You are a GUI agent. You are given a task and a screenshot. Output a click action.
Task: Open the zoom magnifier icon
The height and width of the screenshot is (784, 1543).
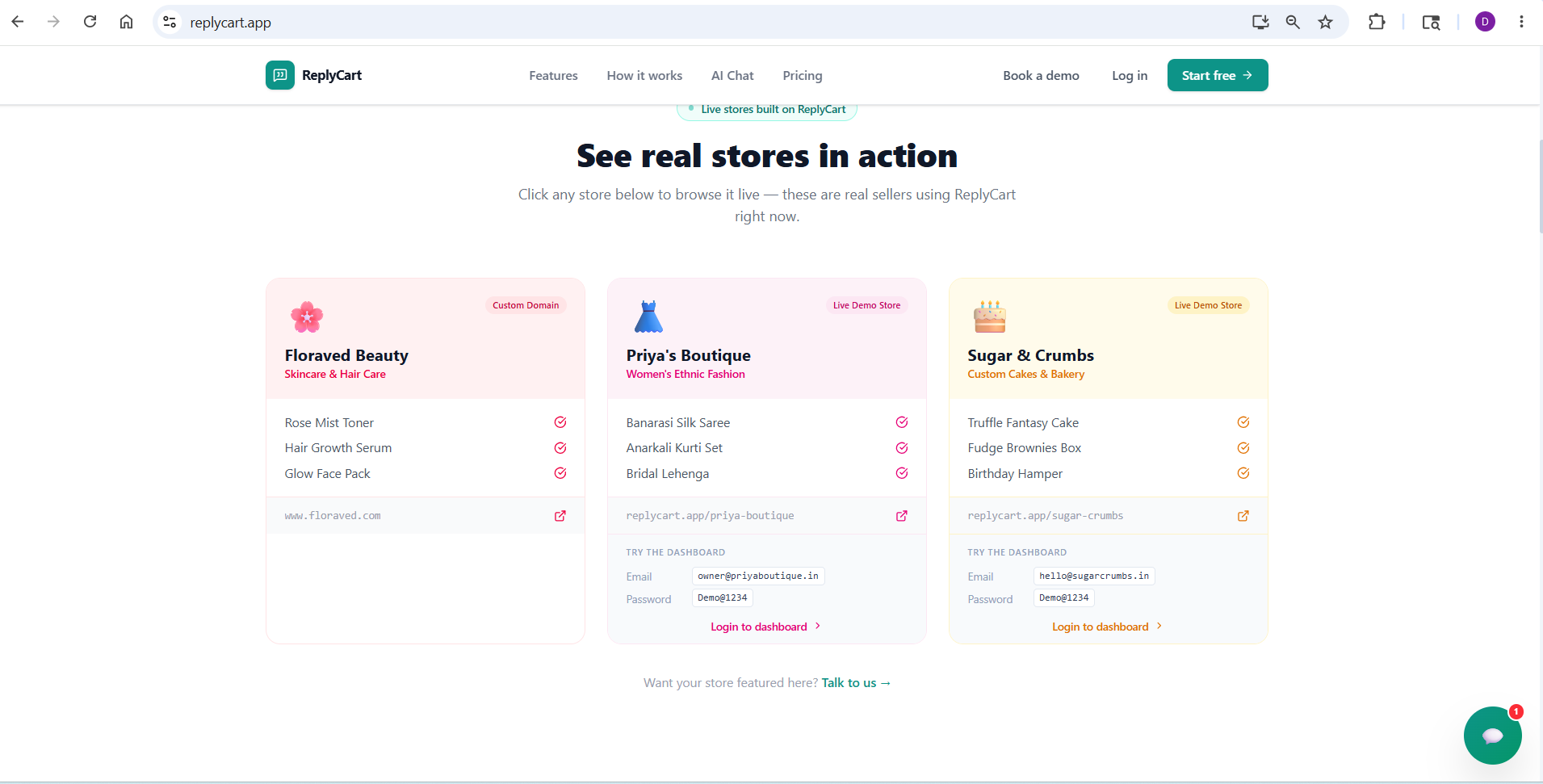[x=1293, y=22]
